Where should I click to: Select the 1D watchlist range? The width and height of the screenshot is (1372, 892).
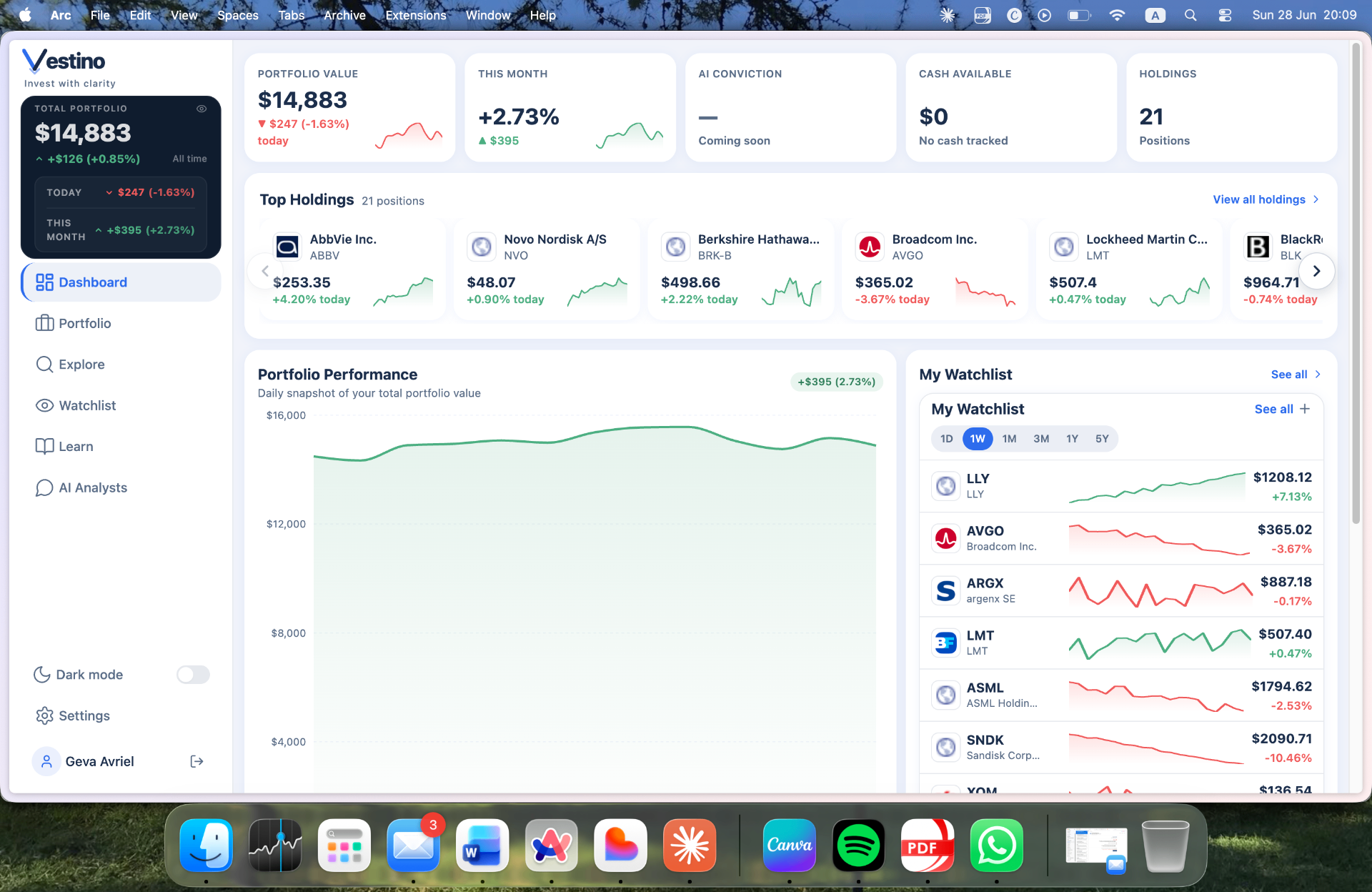point(946,439)
